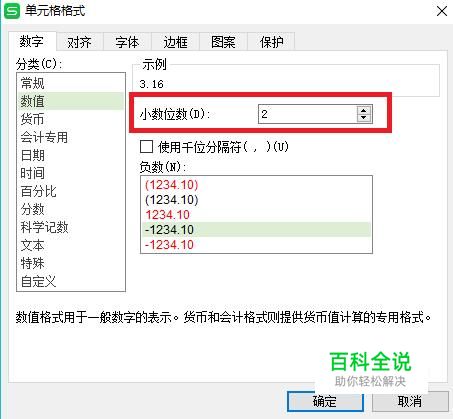Choose 百分比 category
Image resolution: width=453 pixels, height=419 pixels.
71,191
